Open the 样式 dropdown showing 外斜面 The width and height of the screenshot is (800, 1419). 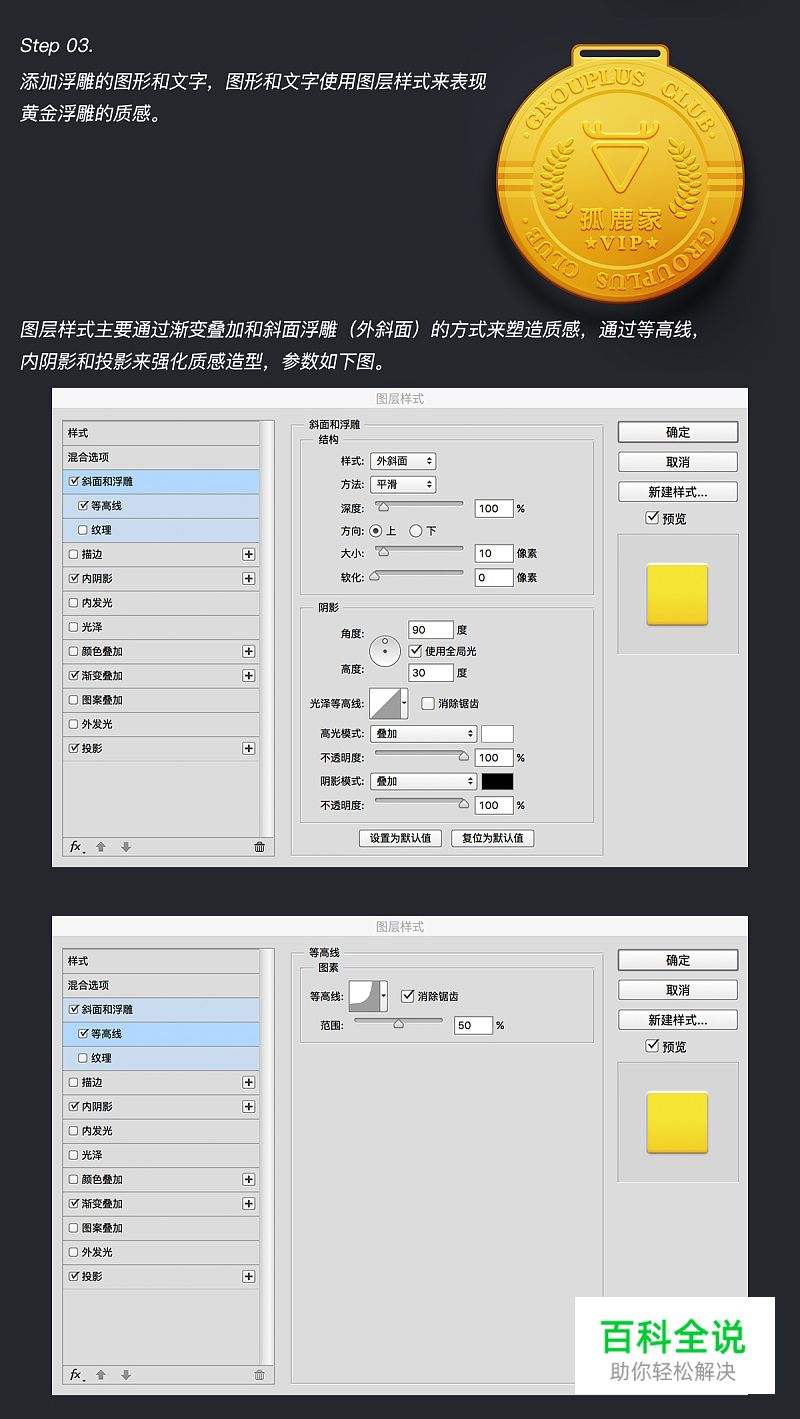tap(402, 461)
